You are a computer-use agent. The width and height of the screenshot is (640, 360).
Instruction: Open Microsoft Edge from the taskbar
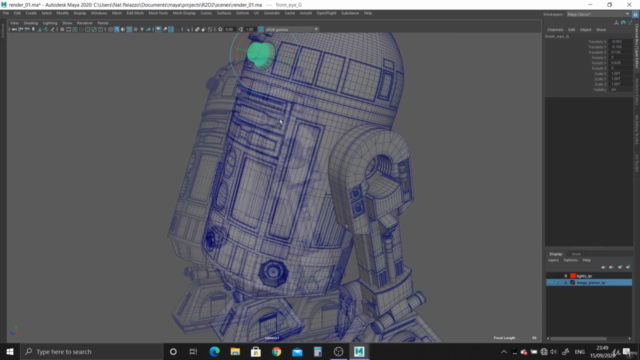click(x=214, y=351)
